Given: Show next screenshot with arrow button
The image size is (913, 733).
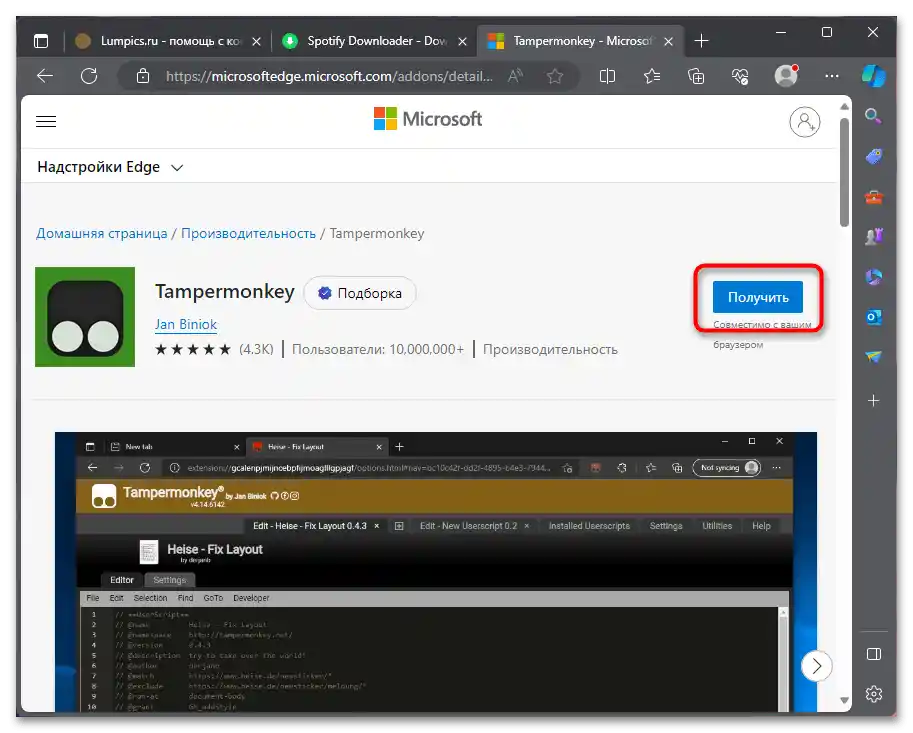Looking at the screenshot, I should click(816, 665).
